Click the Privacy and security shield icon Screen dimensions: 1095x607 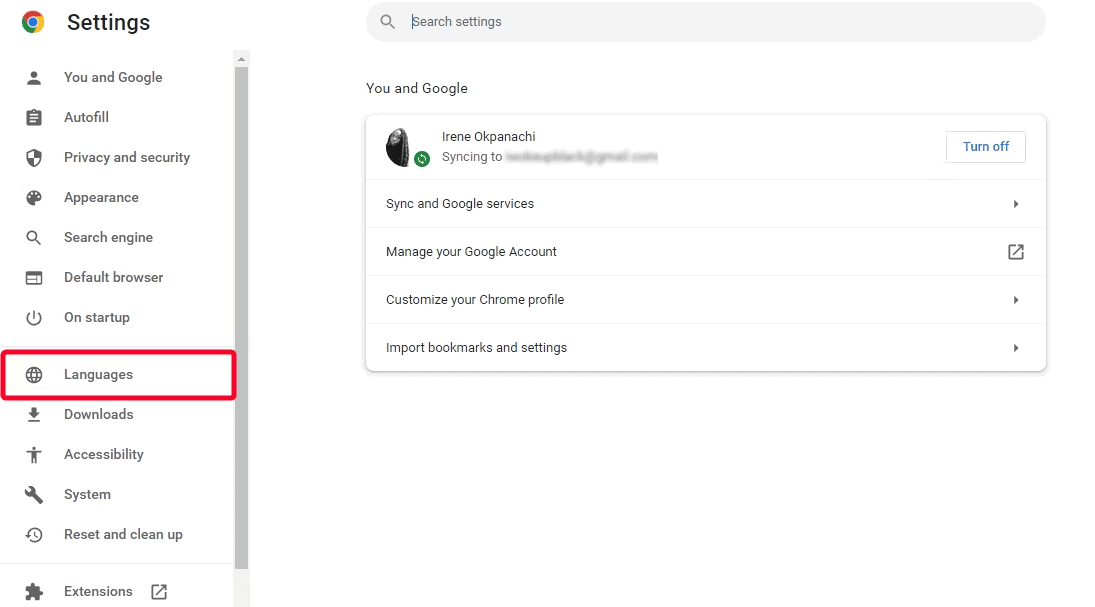coord(35,157)
